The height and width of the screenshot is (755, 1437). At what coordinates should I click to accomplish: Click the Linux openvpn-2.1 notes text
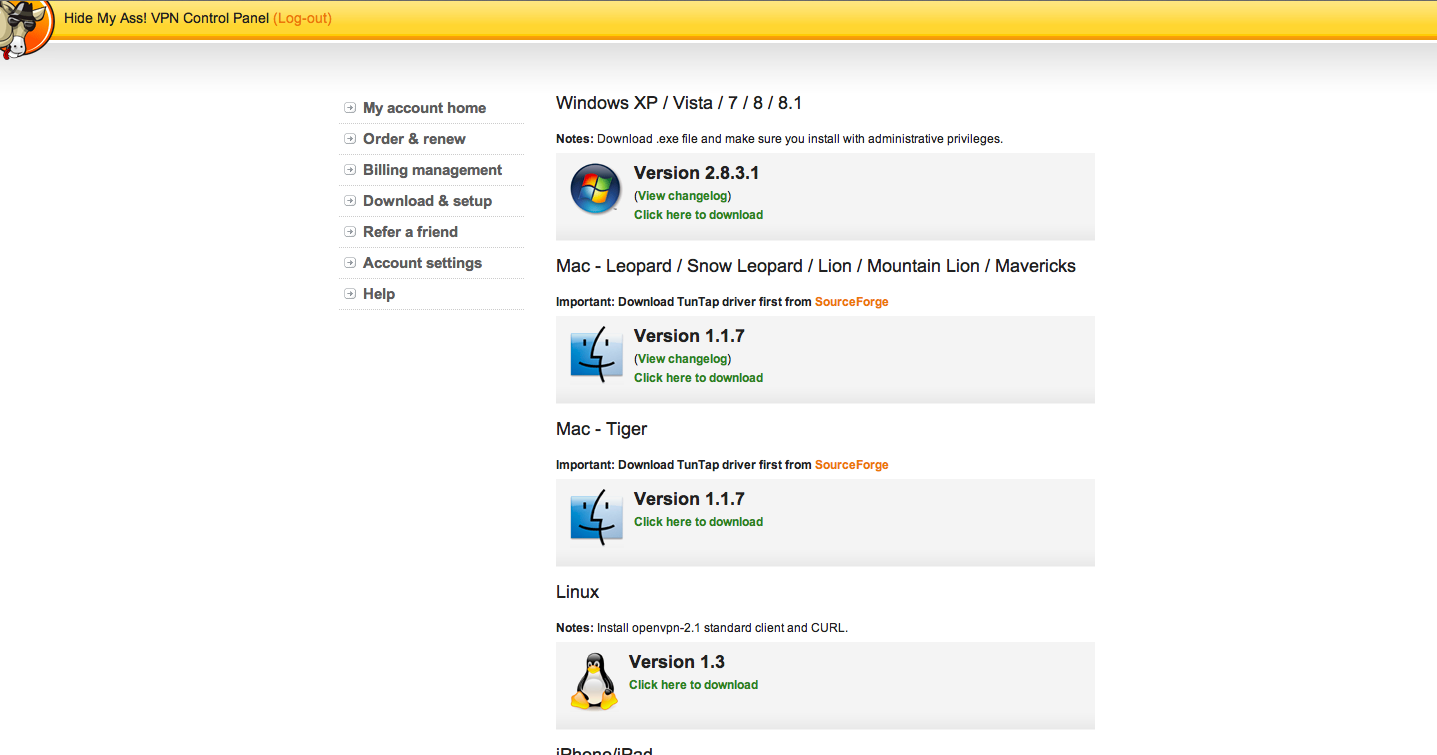click(x=702, y=628)
